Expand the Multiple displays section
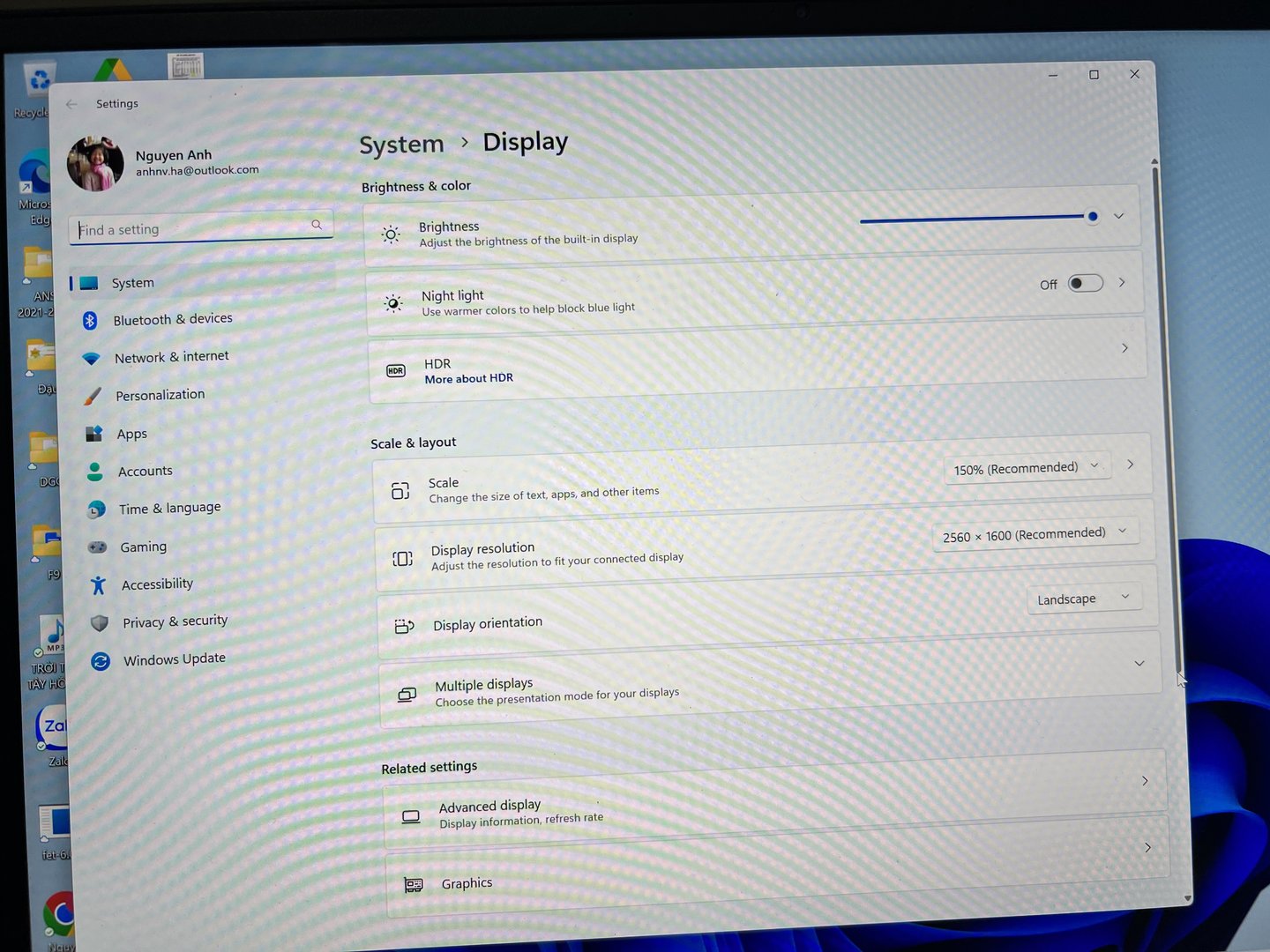The height and width of the screenshot is (952, 1270). tap(1139, 663)
